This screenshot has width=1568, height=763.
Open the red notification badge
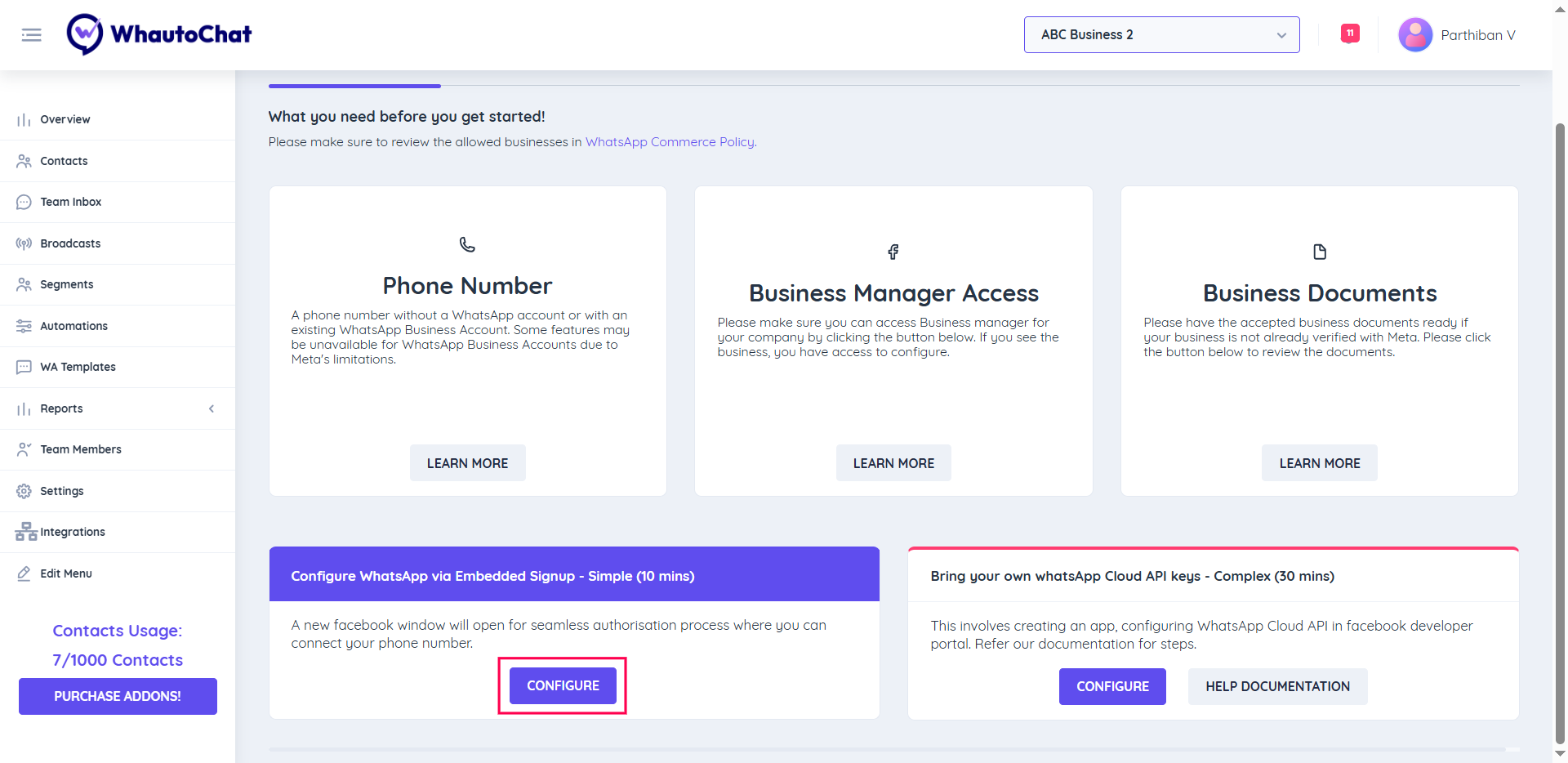coord(1350,33)
